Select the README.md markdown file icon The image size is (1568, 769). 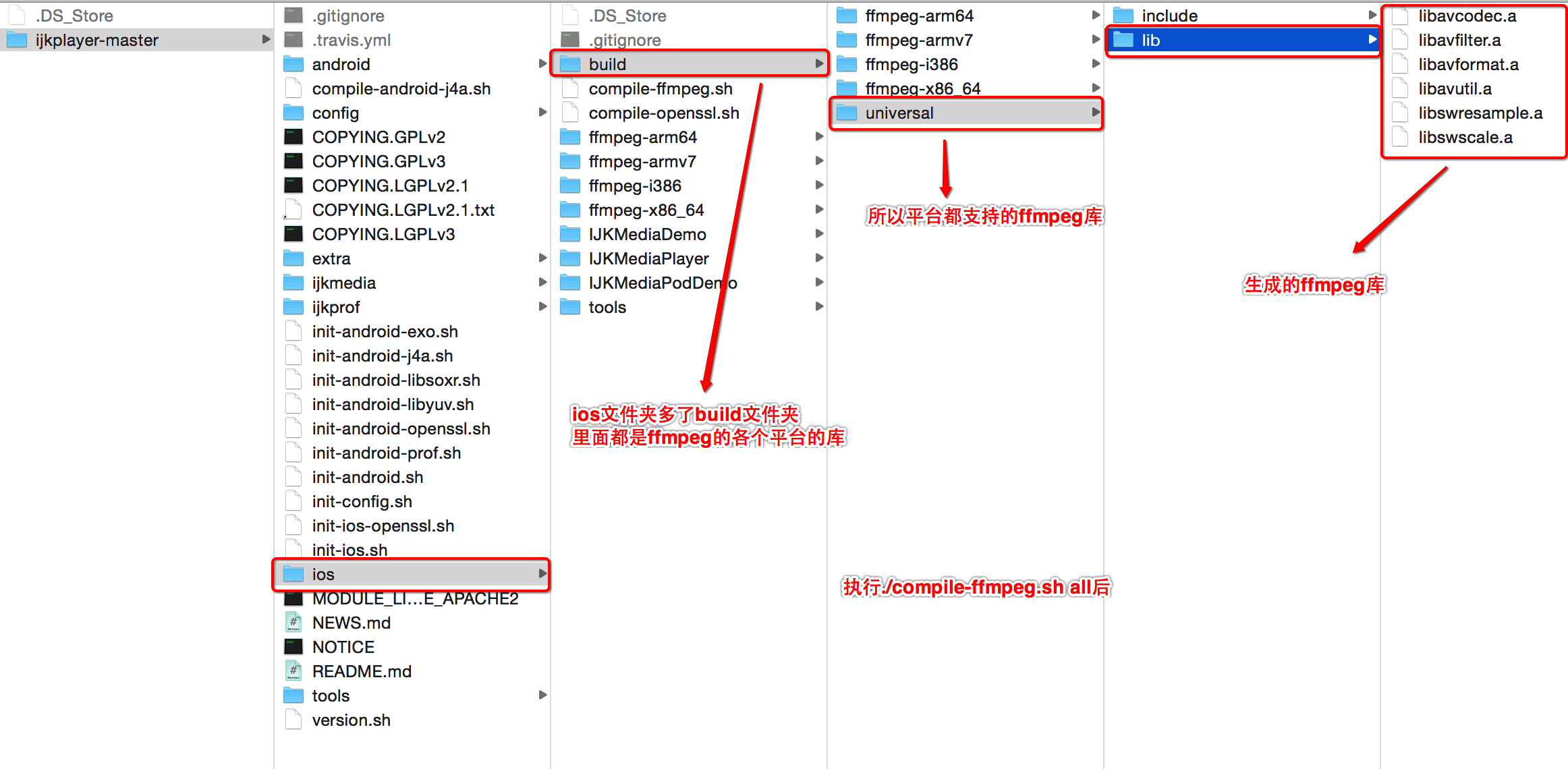click(293, 671)
